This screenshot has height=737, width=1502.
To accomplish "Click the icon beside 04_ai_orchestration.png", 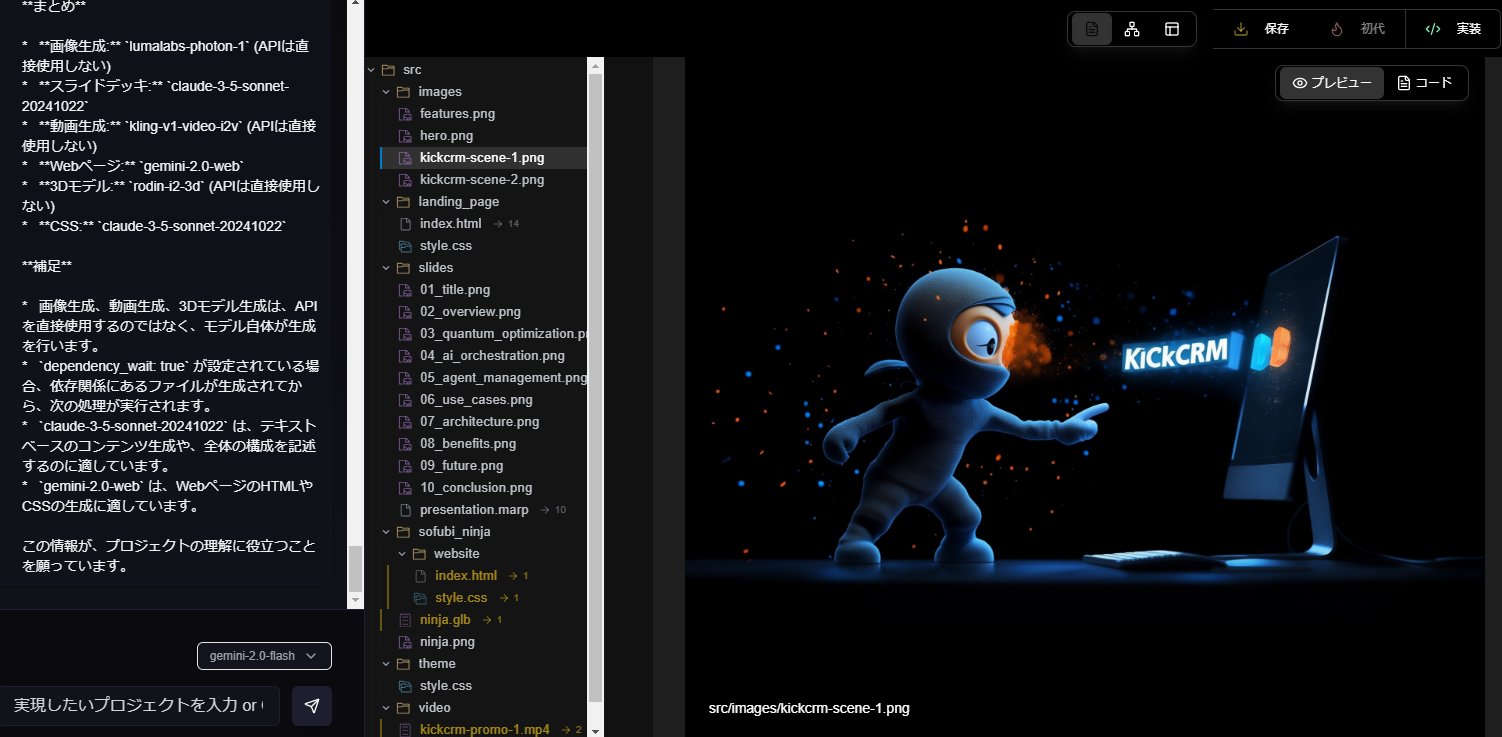I will point(405,356).
